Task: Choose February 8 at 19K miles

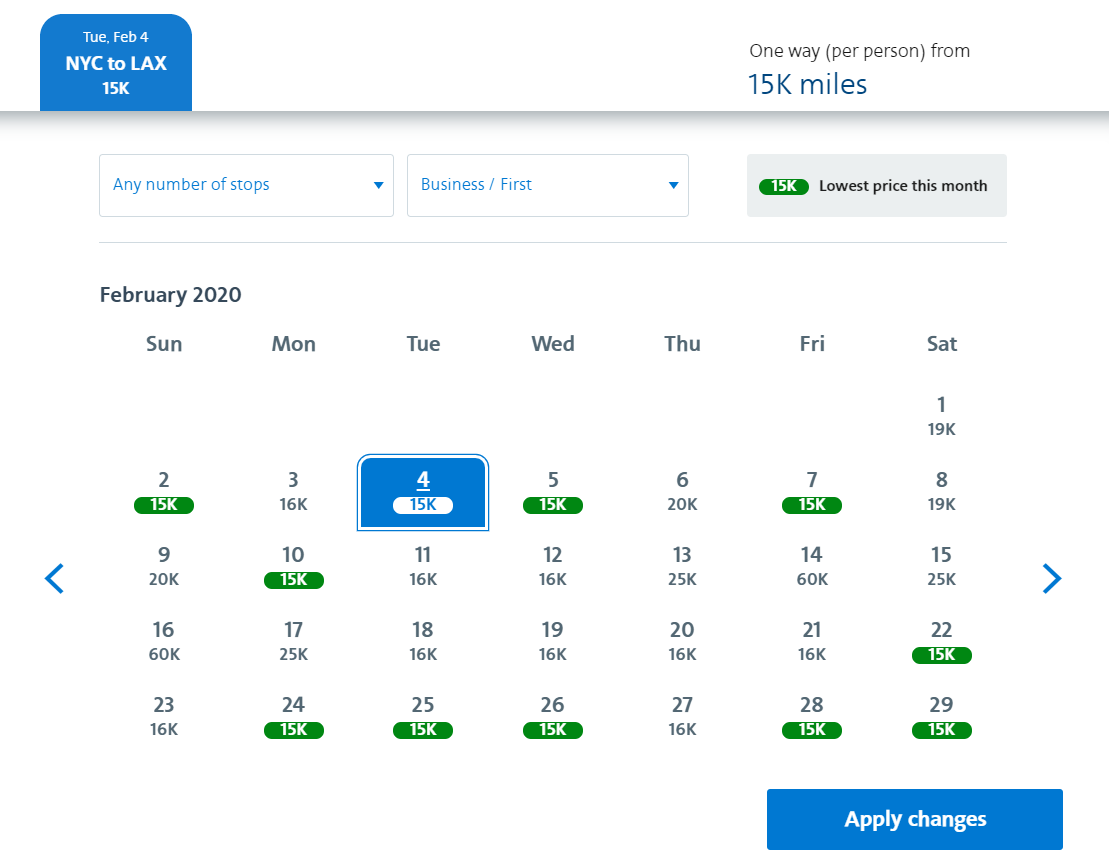Action: [x=941, y=492]
